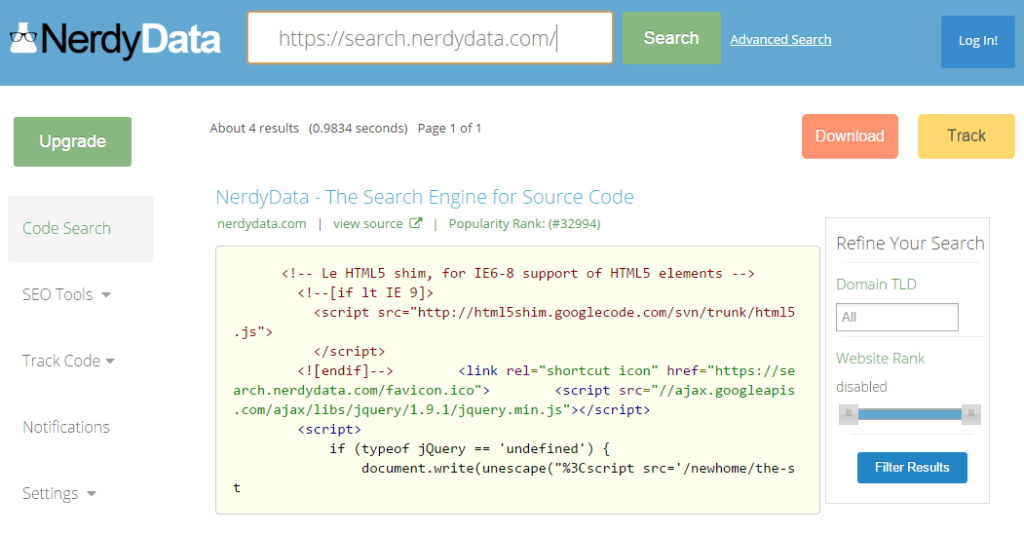1024x535 pixels.
Task: Click the right handle of Website Rank slider
Action: [971, 413]
